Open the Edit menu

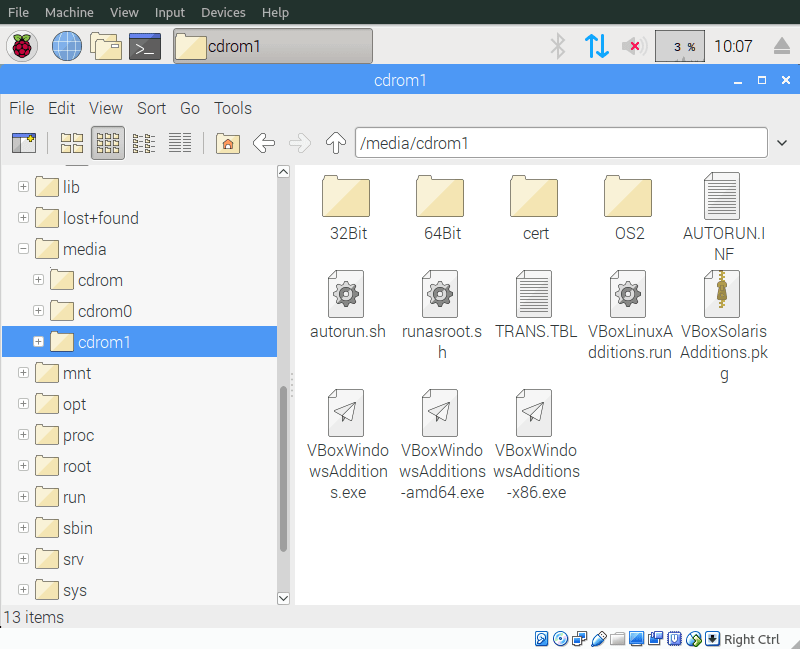pos(61,108)
